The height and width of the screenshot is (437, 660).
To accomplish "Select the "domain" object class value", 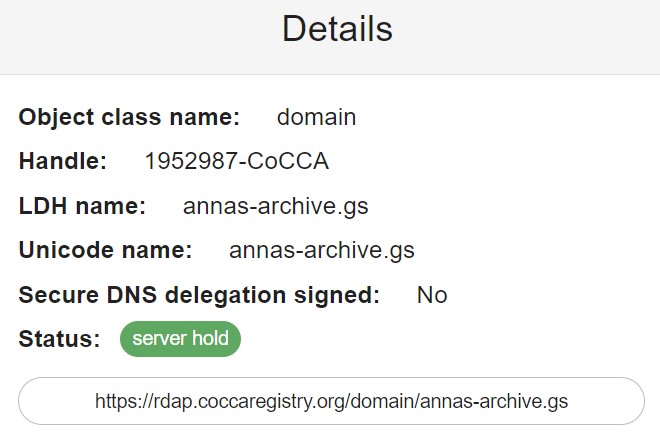I will pyautogui.click(x=316, y=117).
